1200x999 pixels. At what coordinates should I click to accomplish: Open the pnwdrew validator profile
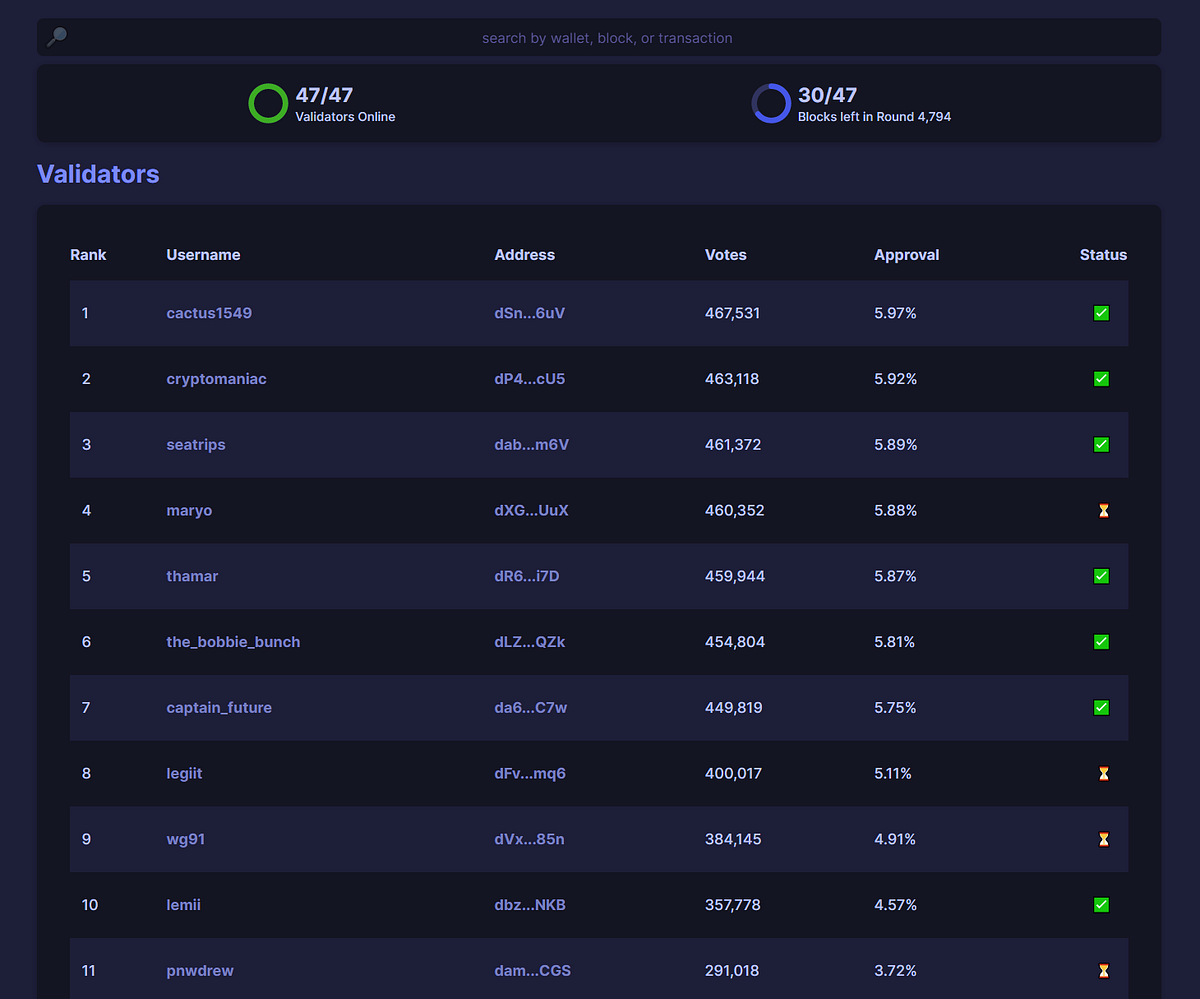(x=200, y=971)
